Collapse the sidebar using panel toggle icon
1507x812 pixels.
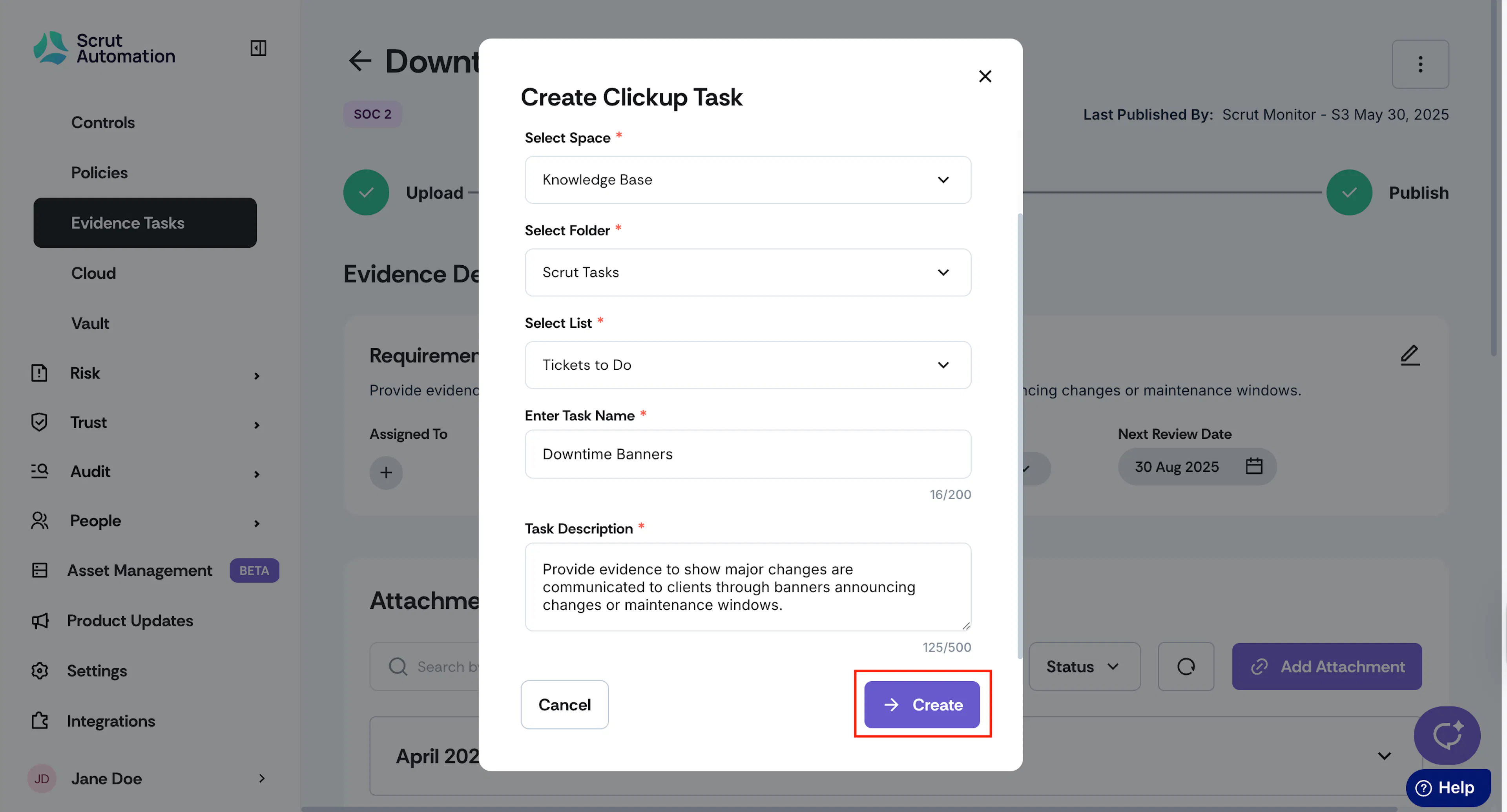(x=258, y=48)
